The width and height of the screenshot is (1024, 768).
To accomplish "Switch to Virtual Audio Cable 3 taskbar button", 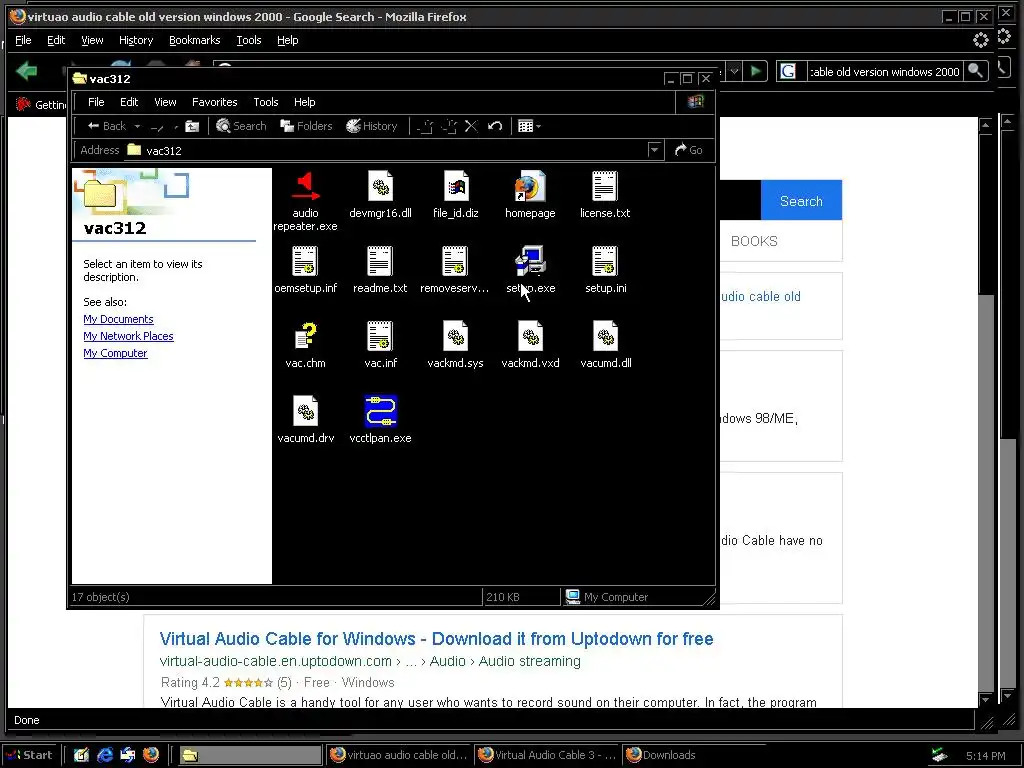I will point(547,755).
